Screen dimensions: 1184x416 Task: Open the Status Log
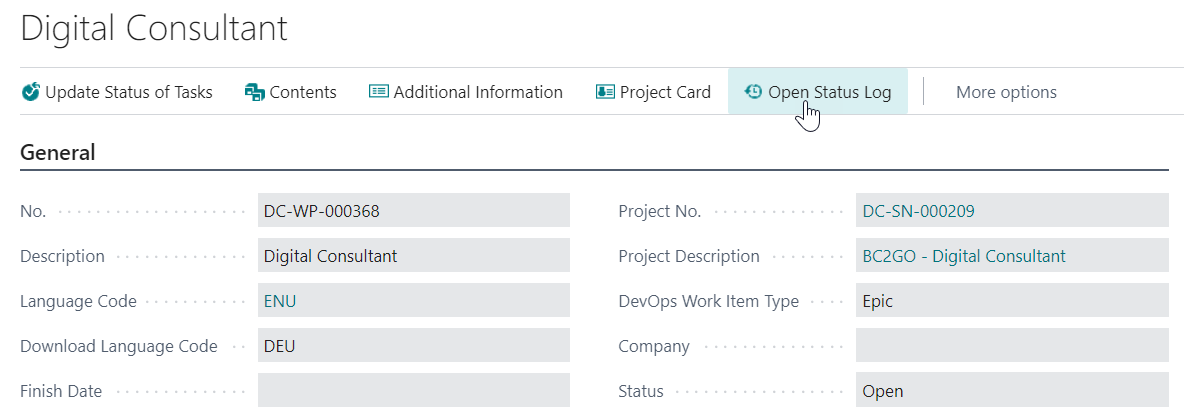tap(829, 92)
